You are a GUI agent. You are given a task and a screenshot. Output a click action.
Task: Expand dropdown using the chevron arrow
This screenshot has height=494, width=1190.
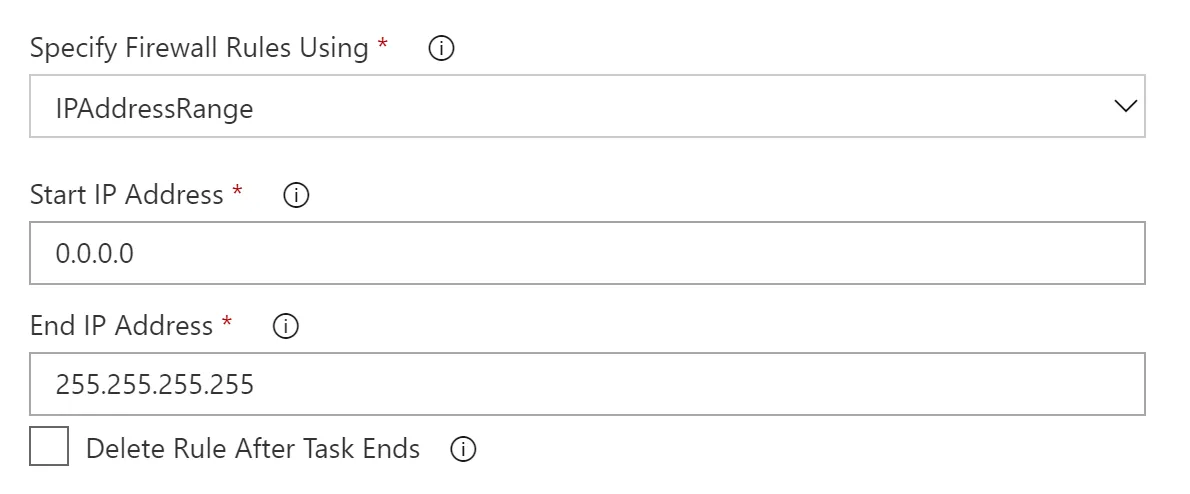point(1125,106)
